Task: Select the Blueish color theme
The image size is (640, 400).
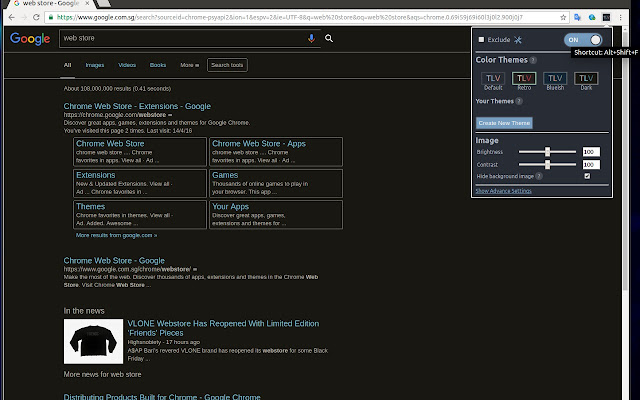Action: click(x=555, y=81)
